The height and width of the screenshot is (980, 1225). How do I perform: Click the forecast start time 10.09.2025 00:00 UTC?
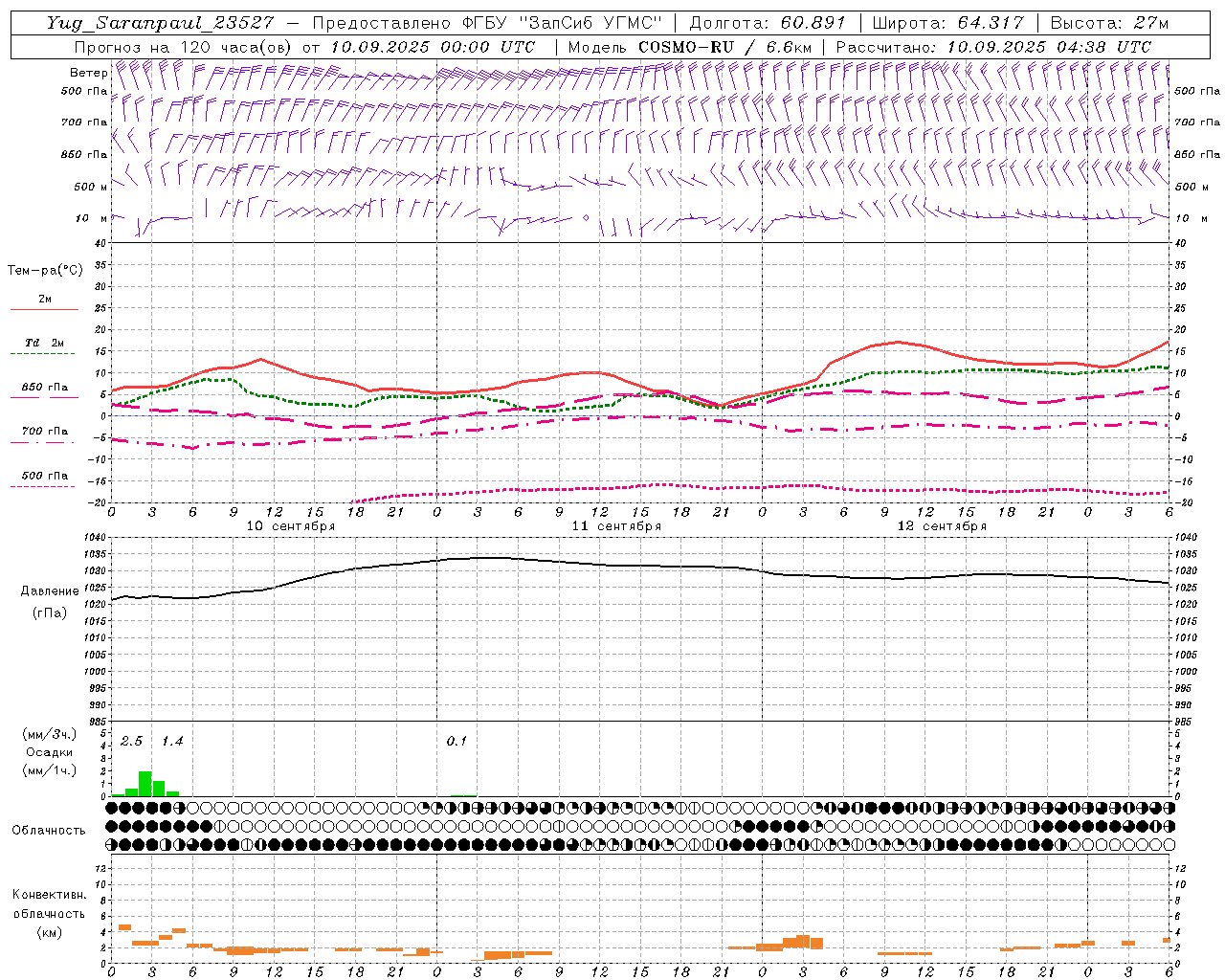pyautogui.click(x=432, y=47)
